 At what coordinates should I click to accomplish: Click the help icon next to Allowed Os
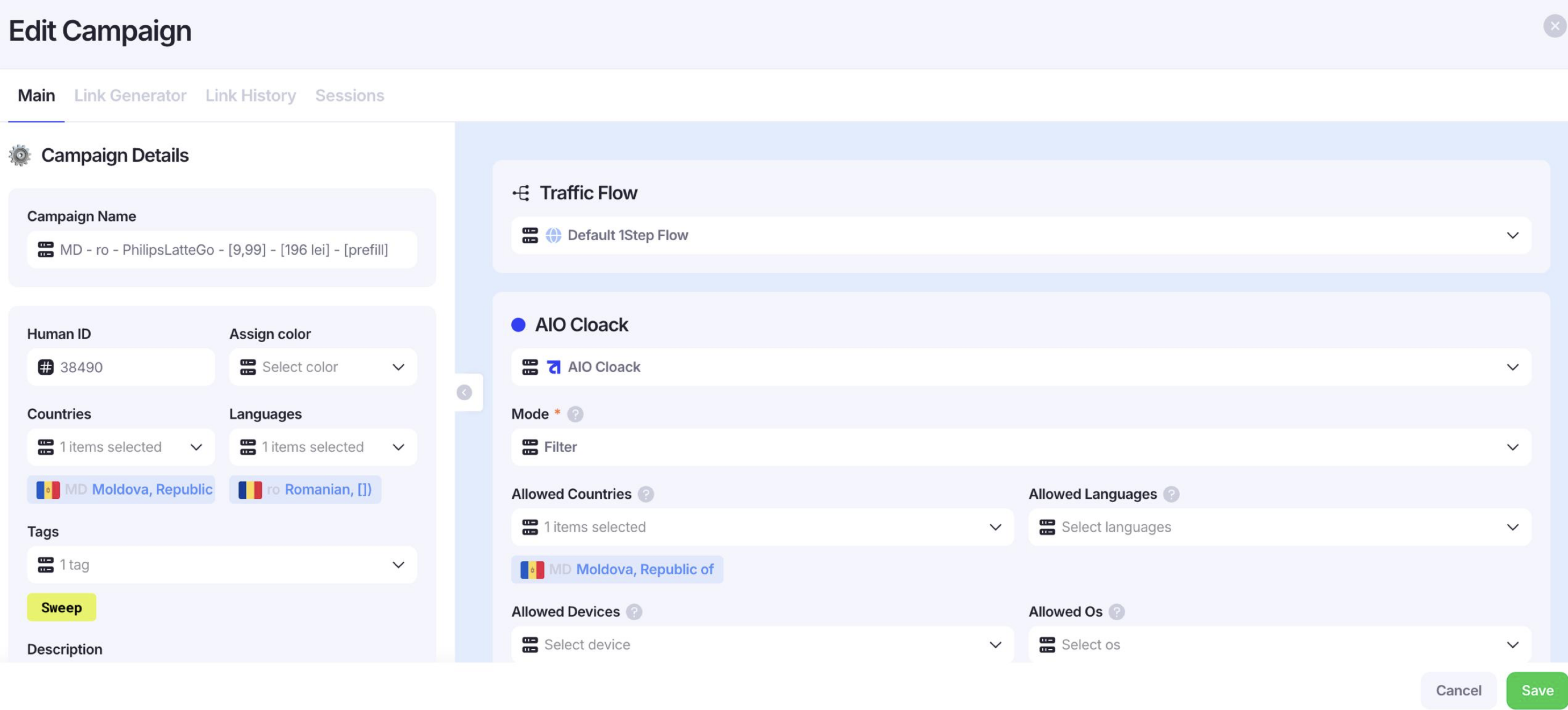pyautogui.click(x=1116, y=612)
